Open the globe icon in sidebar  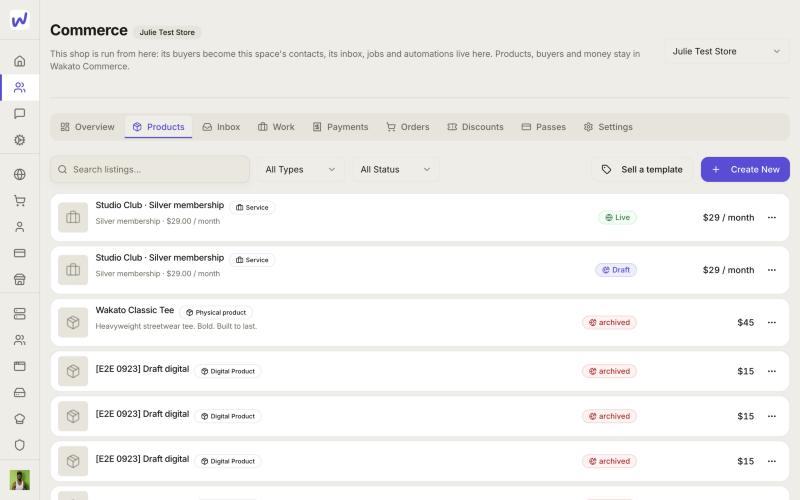coord(19,174)
